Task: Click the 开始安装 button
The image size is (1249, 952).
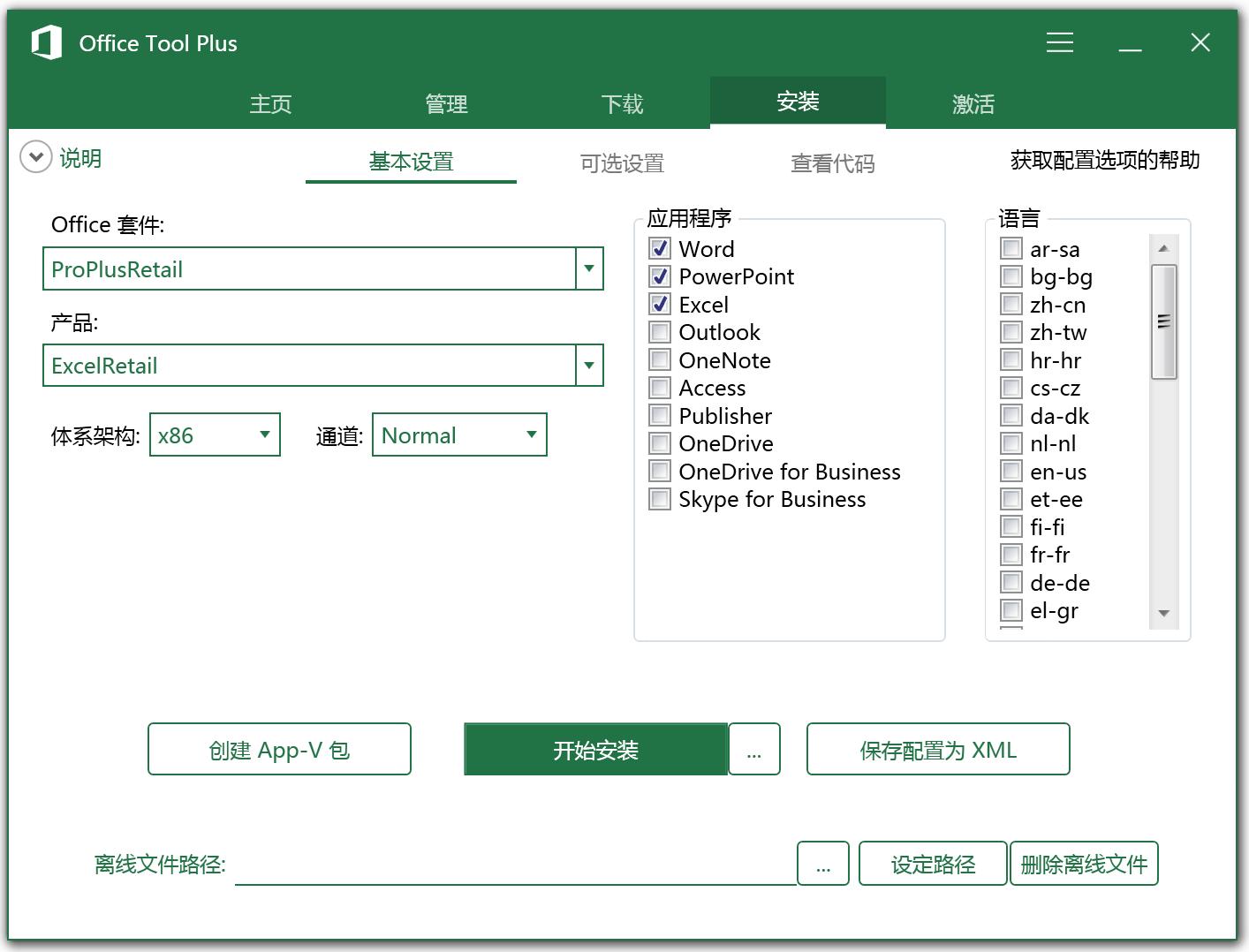Action: coord(596,749)
